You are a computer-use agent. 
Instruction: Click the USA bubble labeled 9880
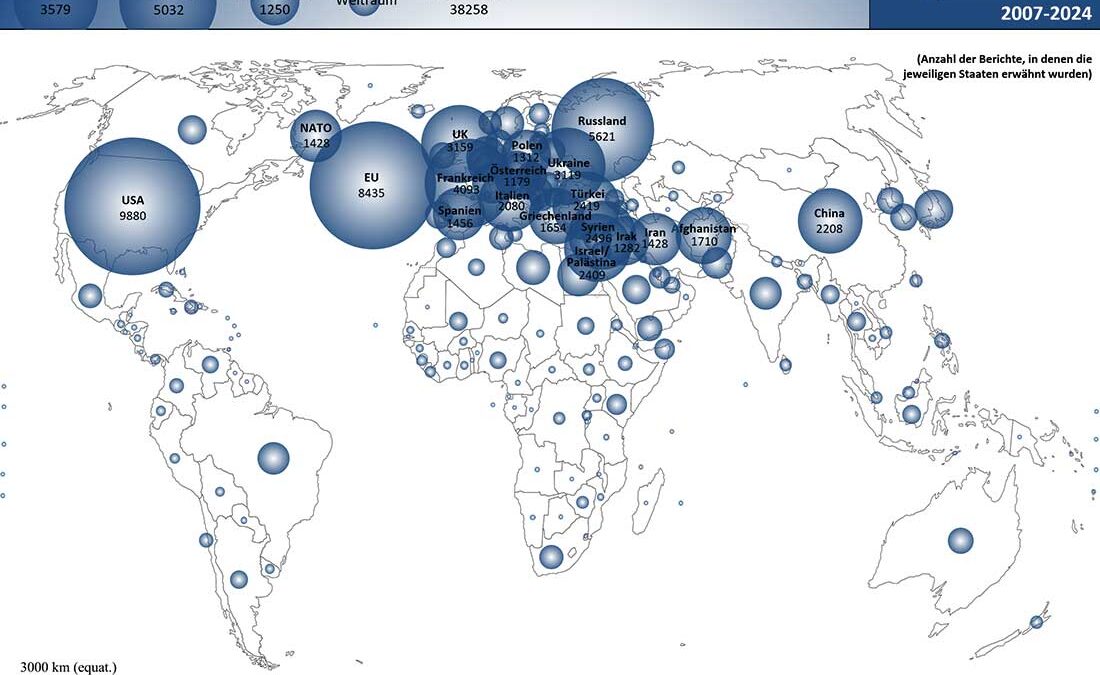pos(132,206)
